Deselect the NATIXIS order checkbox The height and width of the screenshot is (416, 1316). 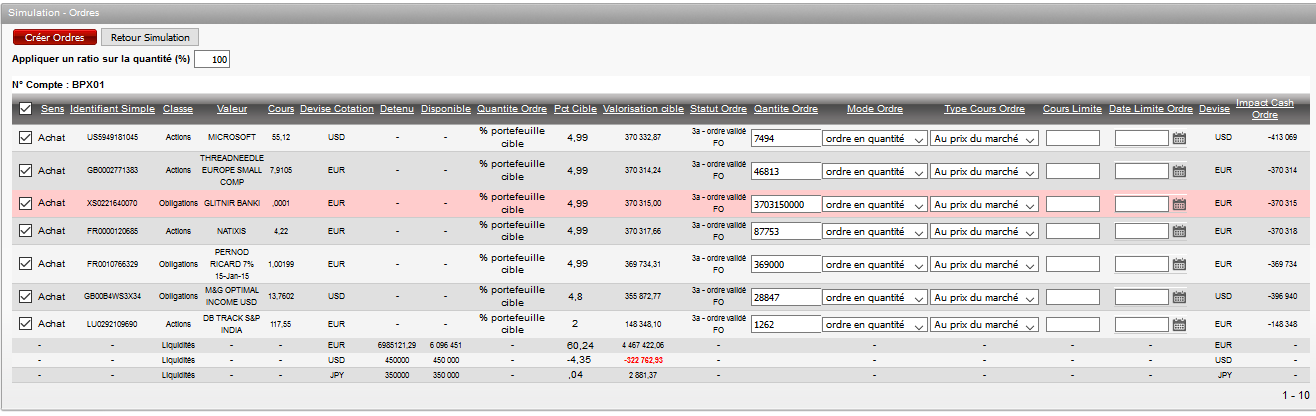tap(26, 231)
